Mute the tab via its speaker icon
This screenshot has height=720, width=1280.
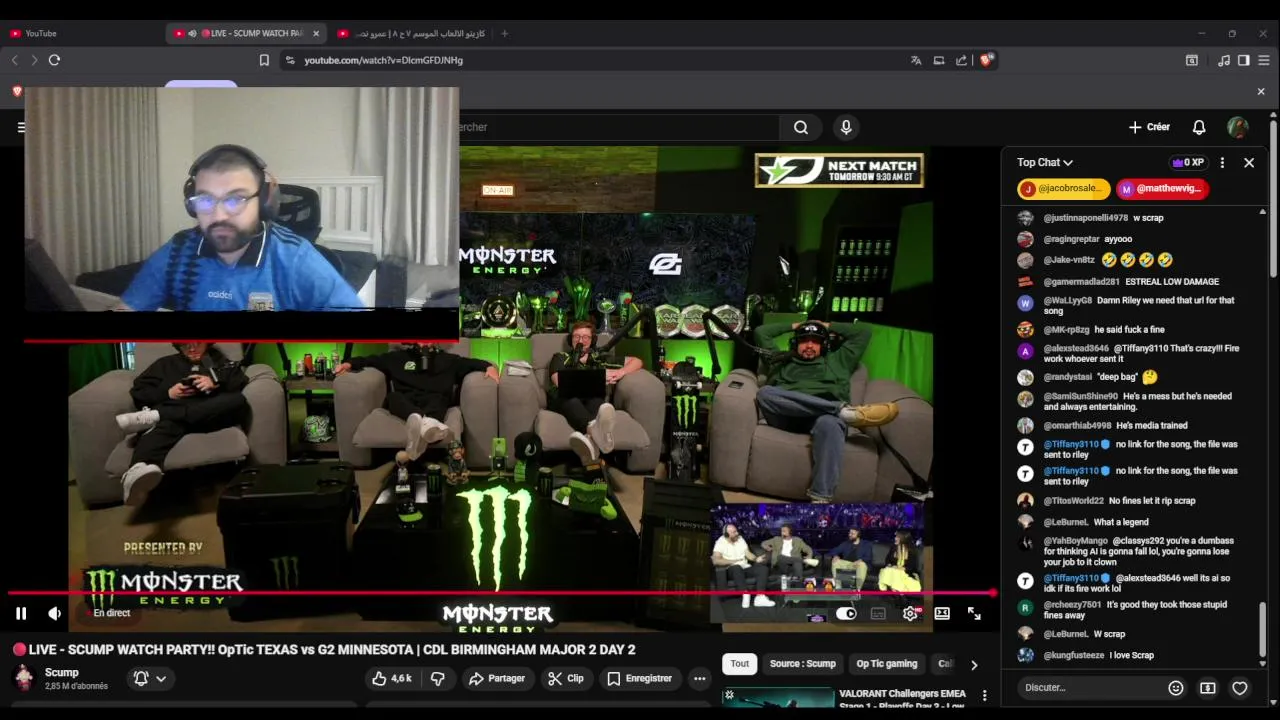[x=192, y=33]
